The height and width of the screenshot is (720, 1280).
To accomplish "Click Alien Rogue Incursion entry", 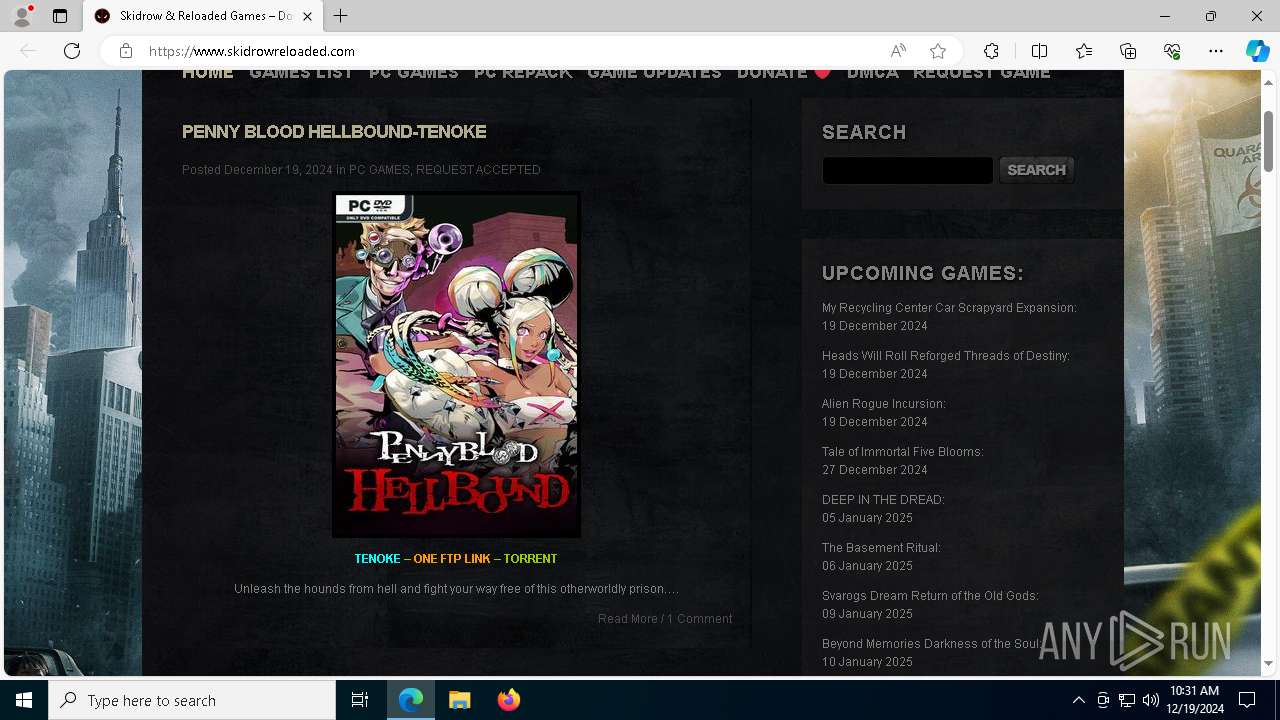I will (x=884, y=404).
